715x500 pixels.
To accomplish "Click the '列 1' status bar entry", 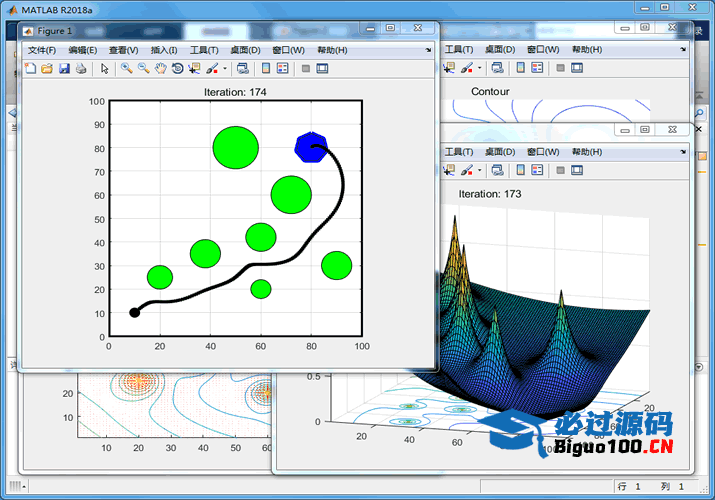I will click(672, 486).
